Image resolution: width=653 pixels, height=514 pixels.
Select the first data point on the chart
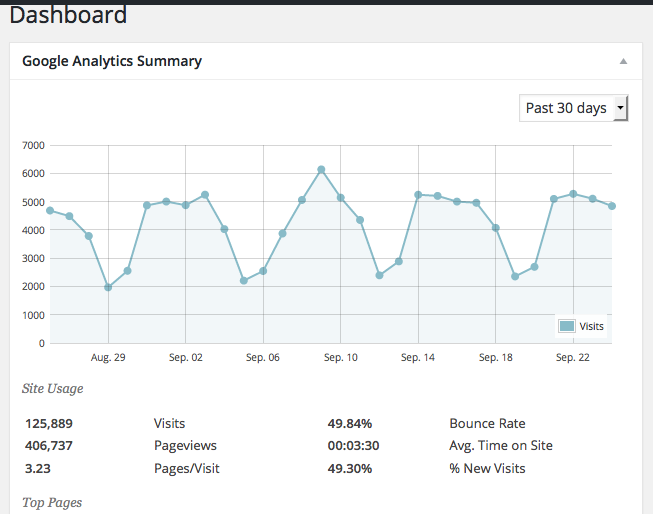(x=50, y=210)
